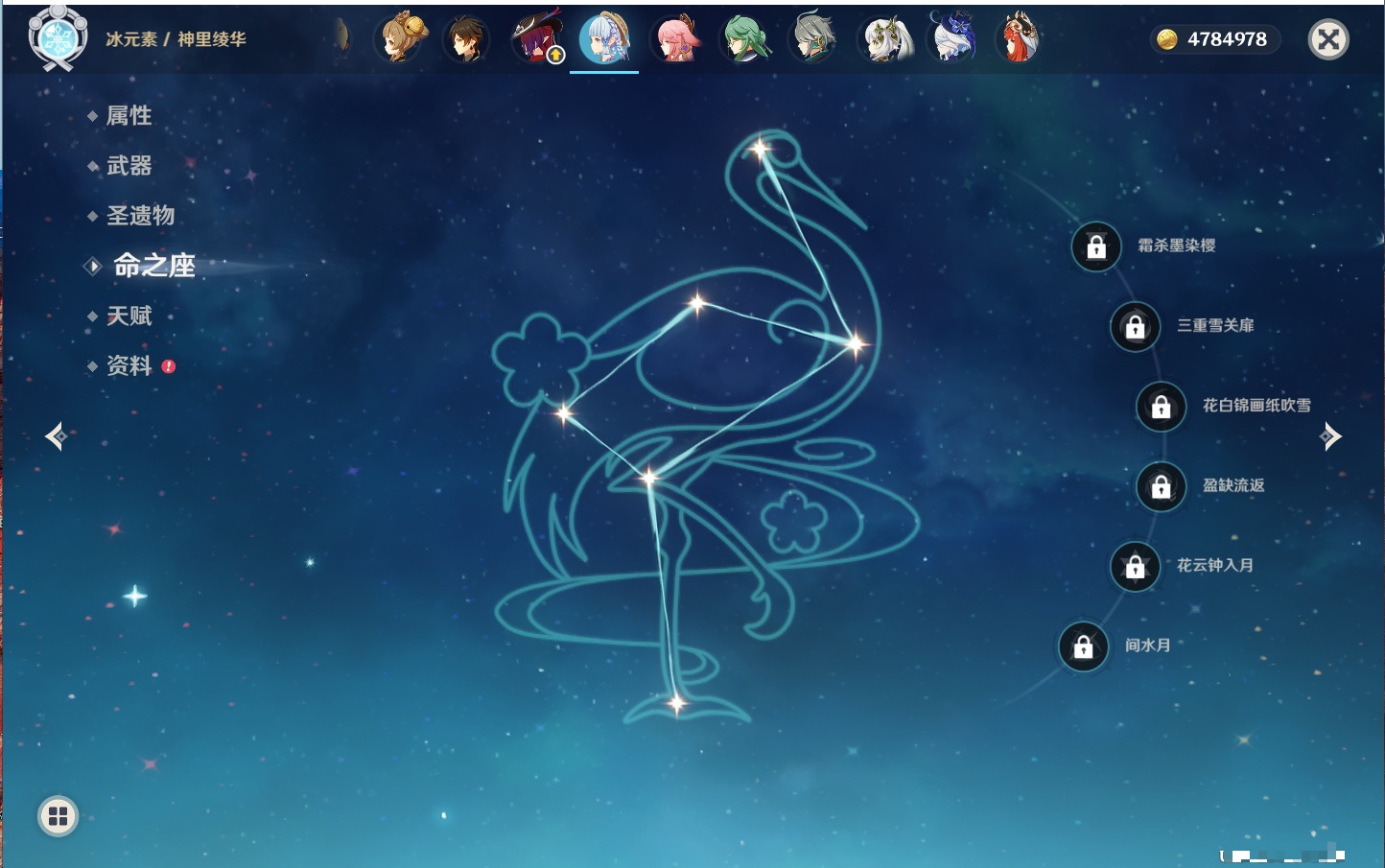Click the constellation name 花白锦画纸吹雪

1257,406
